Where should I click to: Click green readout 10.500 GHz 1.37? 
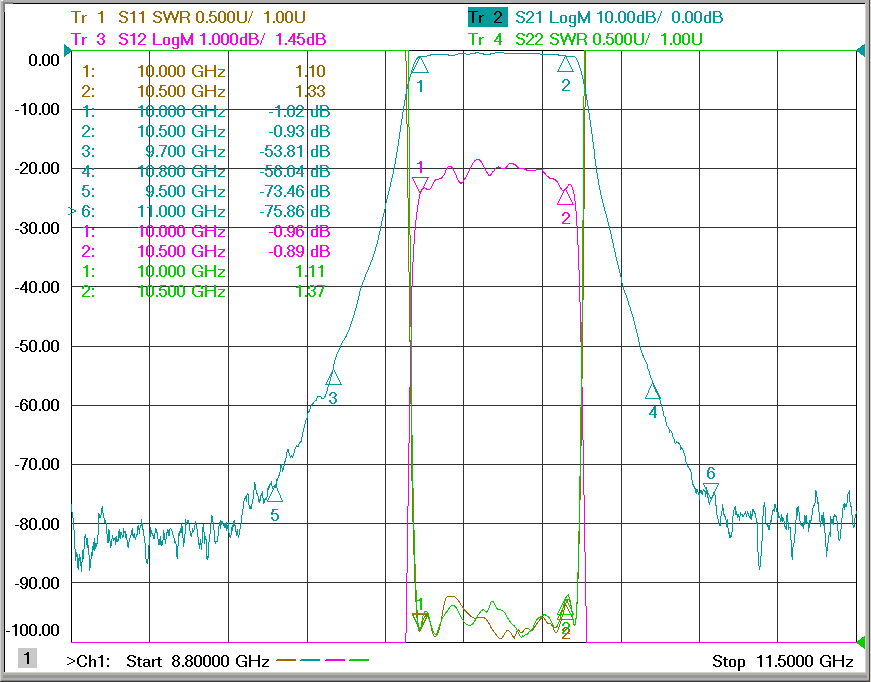203,292
